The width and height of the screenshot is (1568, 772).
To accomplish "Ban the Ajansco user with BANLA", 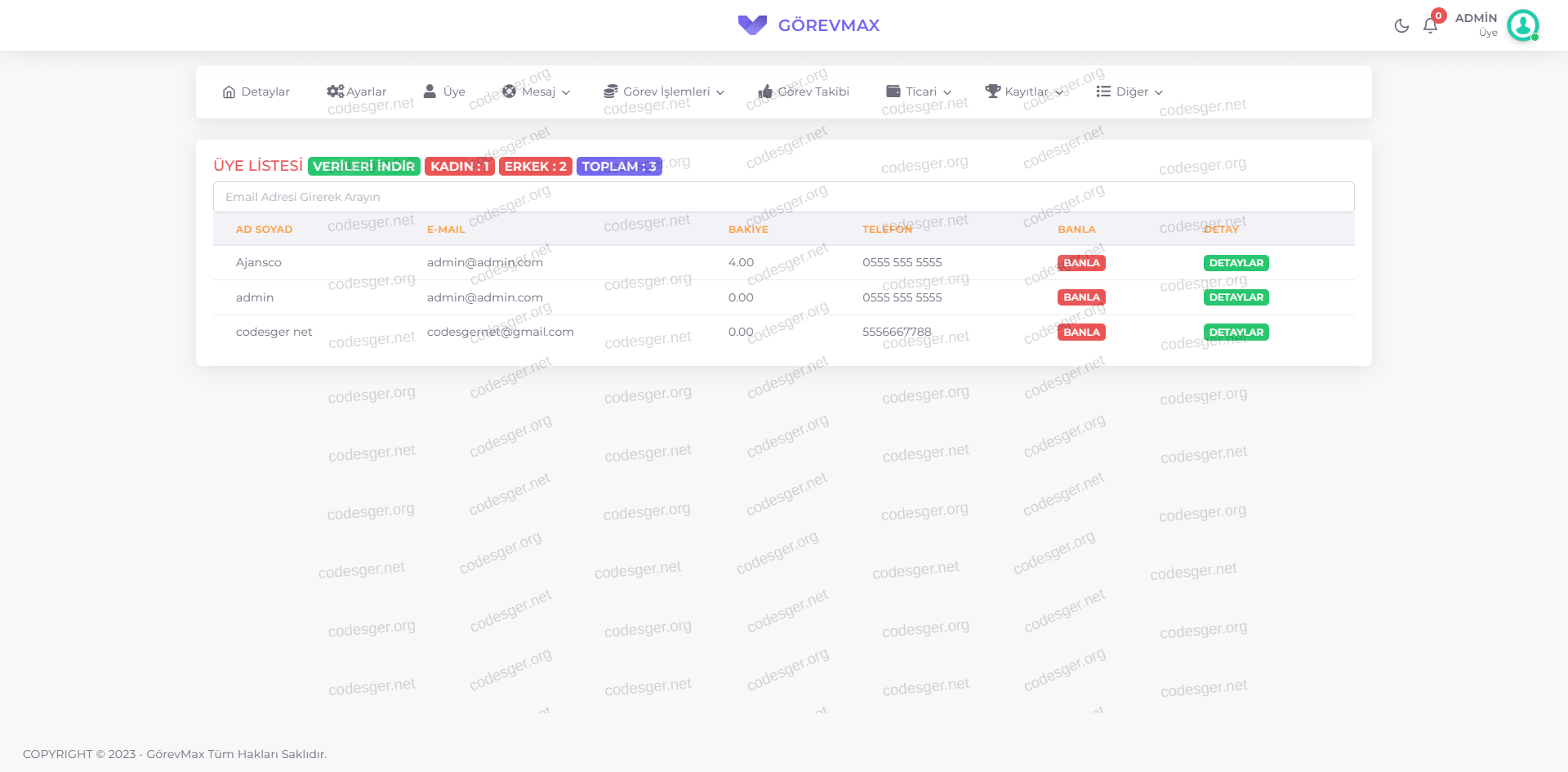I will click(1081, 263).
